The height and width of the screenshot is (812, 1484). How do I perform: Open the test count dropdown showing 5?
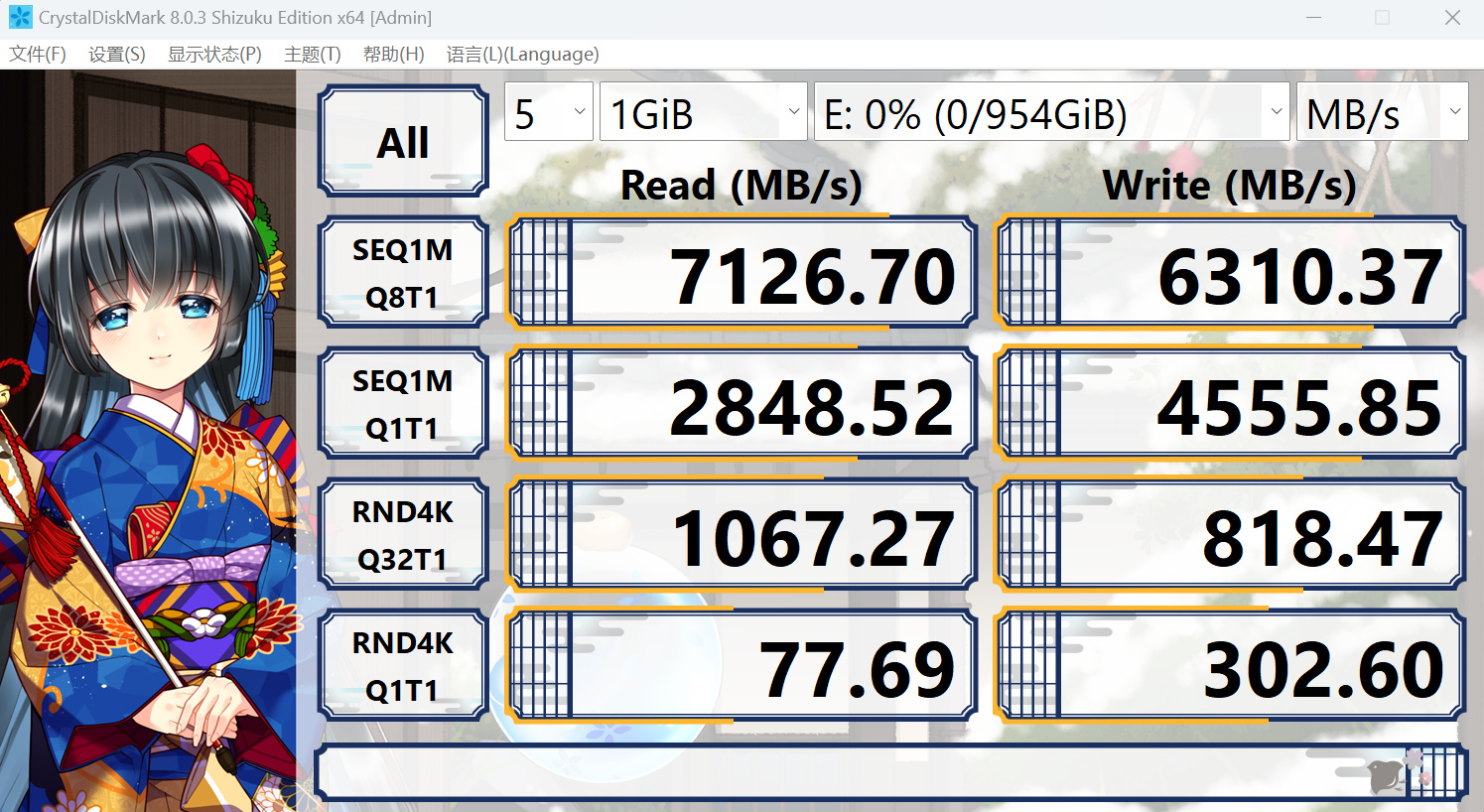coord(549,111)
